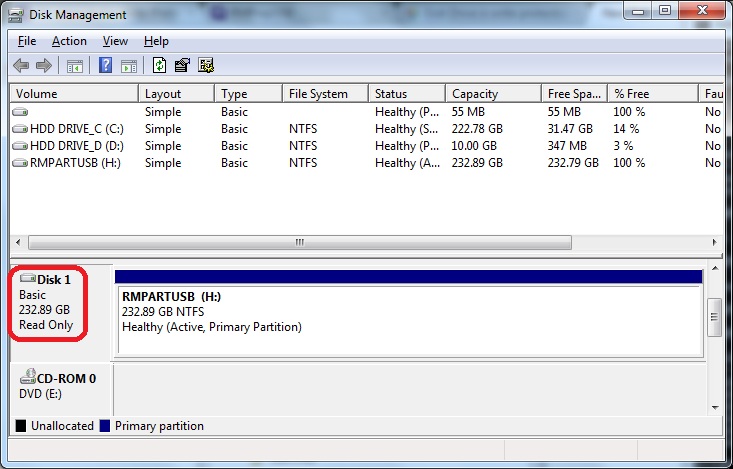The height and width of the screenshot is (469, 733).
Task: Click vertical scrollbar up arrow in disk pane
Action: pyautogui.click(x=715, y=268)
